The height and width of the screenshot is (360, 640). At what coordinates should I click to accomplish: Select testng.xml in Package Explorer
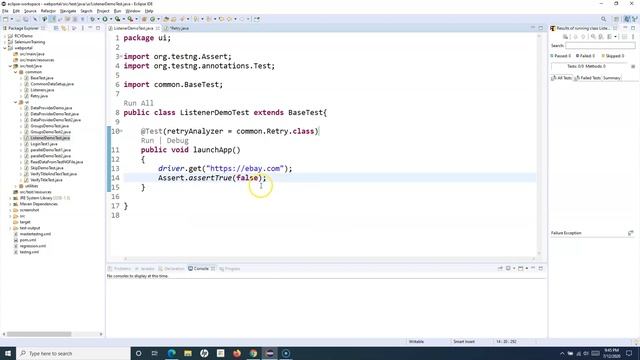pyautogui.click(x=29, y=252)
